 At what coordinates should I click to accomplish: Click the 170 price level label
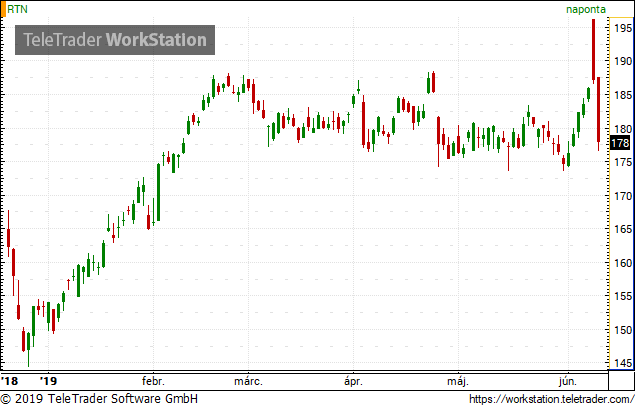tap(623, 196)
